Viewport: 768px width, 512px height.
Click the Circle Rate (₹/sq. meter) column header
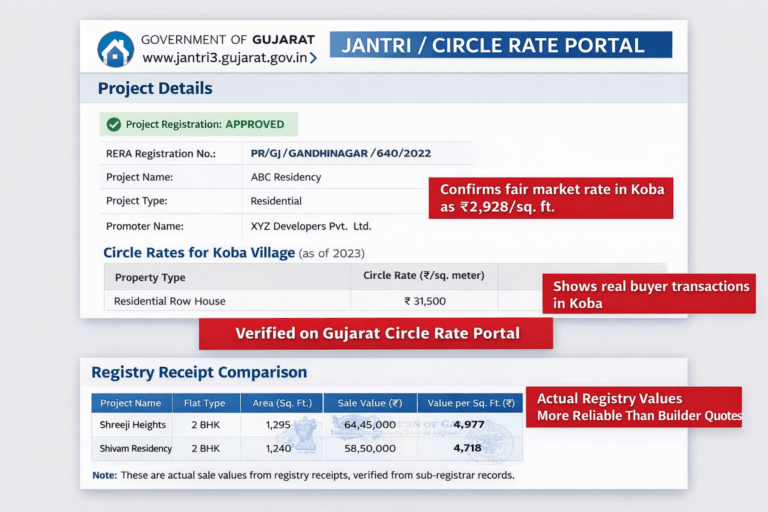[x=424, y=276]
